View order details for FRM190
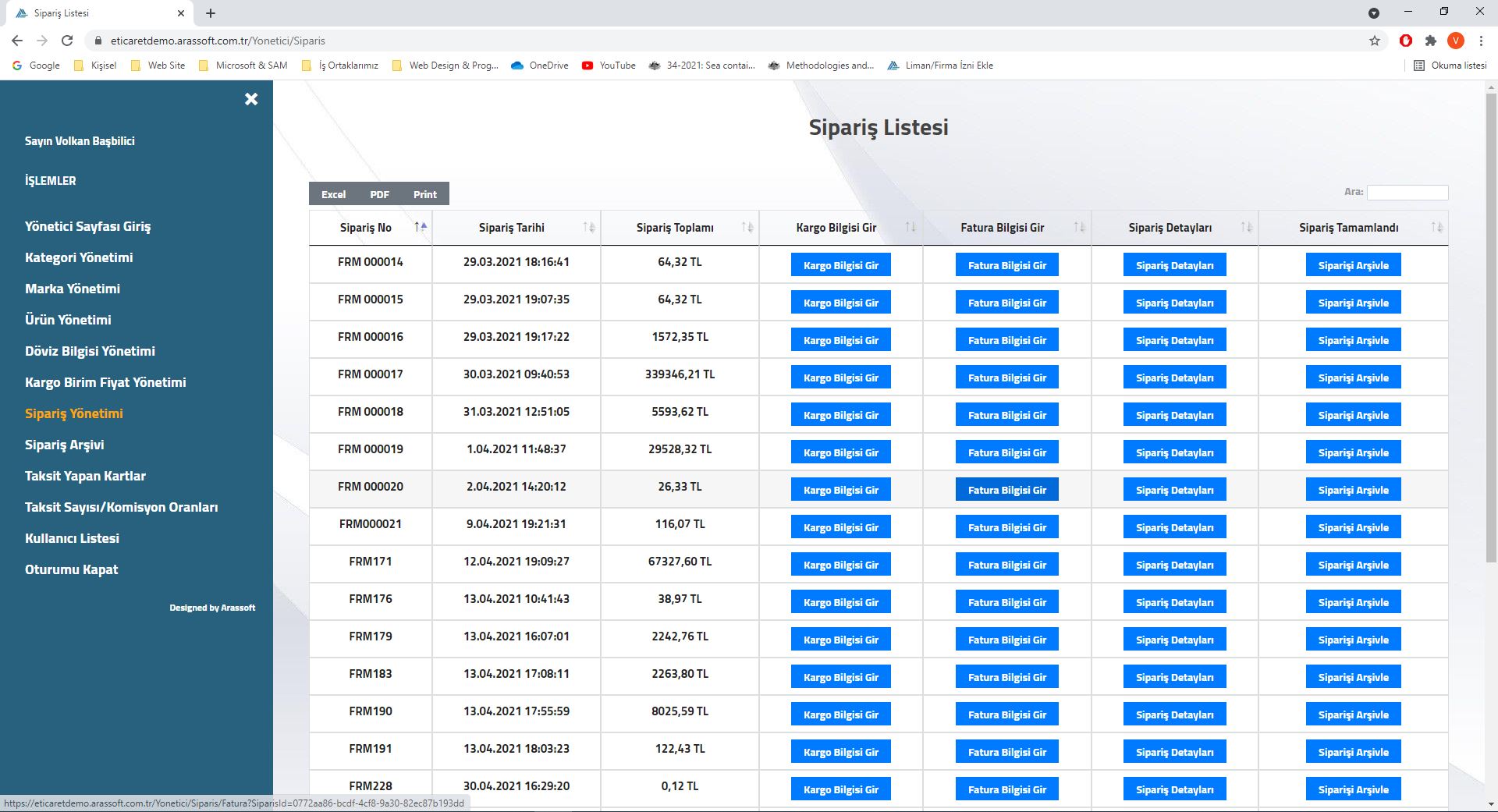Screen dimensions: 1498x812 pyautogui.click(x=1175, y=714)
